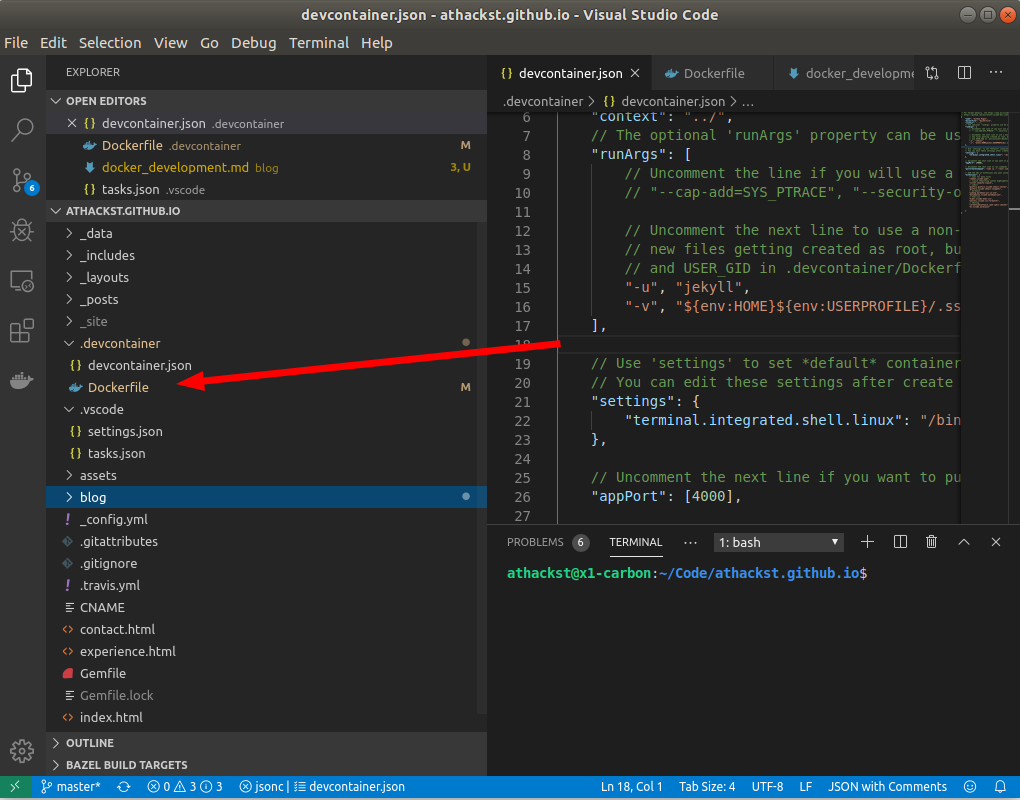Open Source Control view with 6 changes

[x=24, y=181]
